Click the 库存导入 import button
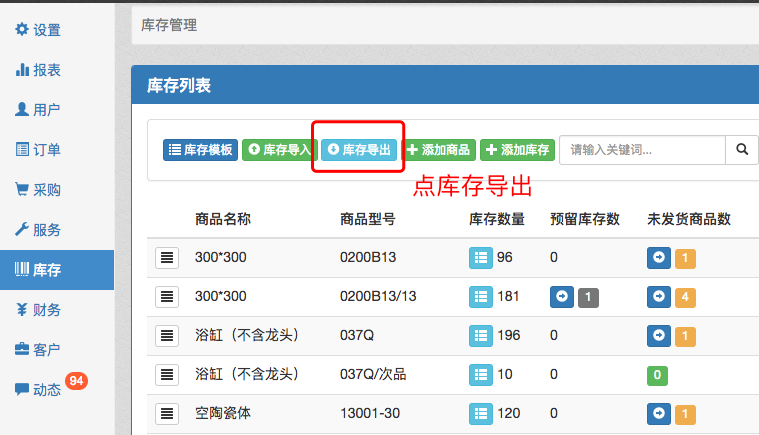This screenshot has height=435, width=759. pyautogui.click(x=279, y=150)
